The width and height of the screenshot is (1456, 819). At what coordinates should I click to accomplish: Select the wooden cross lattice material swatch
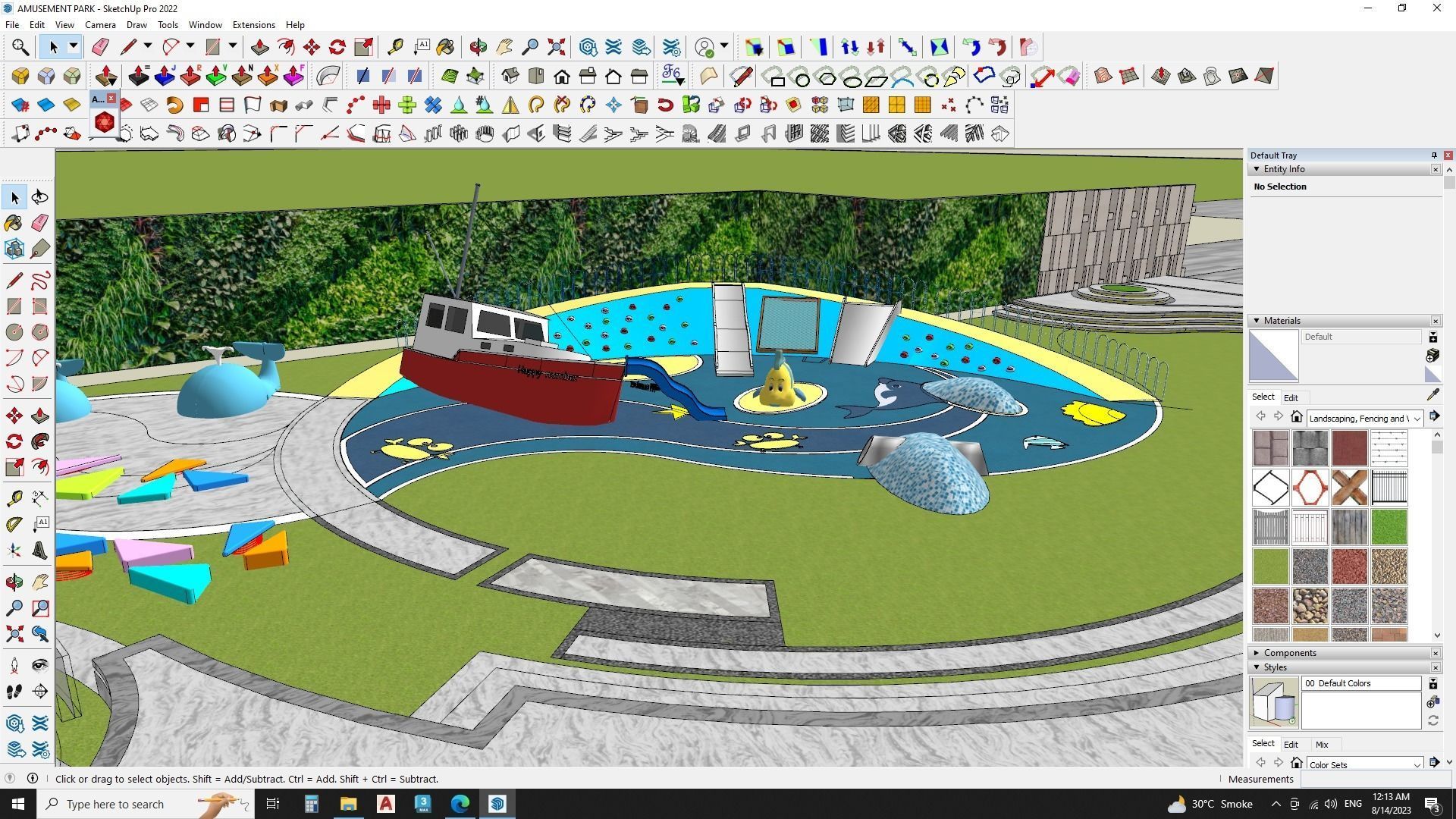(1349, 488)
